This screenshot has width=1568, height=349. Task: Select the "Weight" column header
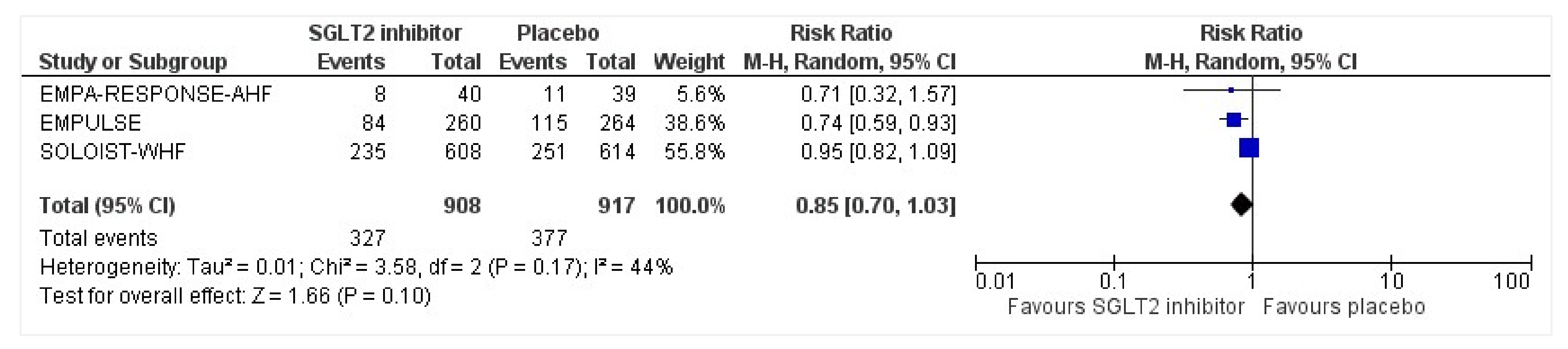coord(688,62)
